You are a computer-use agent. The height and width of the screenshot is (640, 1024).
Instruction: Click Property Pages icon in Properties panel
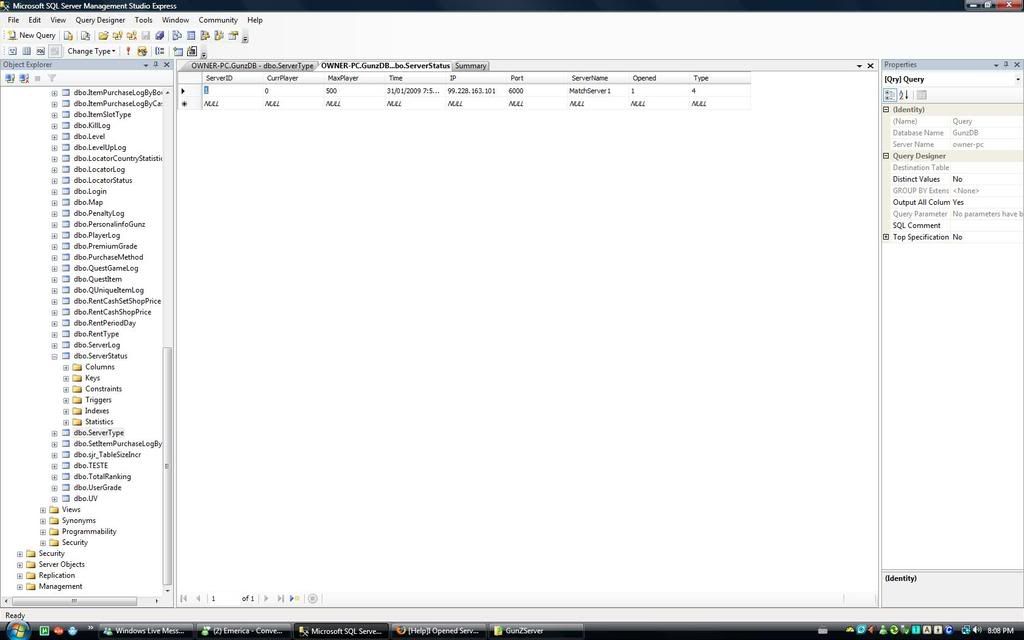click(x=921, y=95)
